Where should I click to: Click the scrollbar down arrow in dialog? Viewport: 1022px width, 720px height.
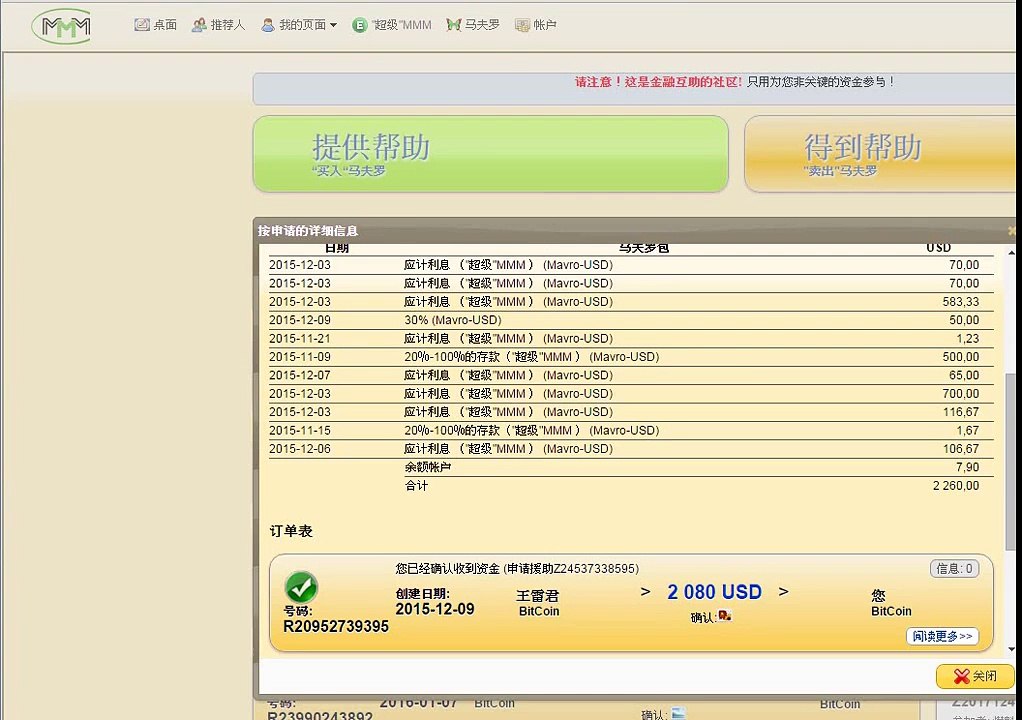click(1011, 649)
